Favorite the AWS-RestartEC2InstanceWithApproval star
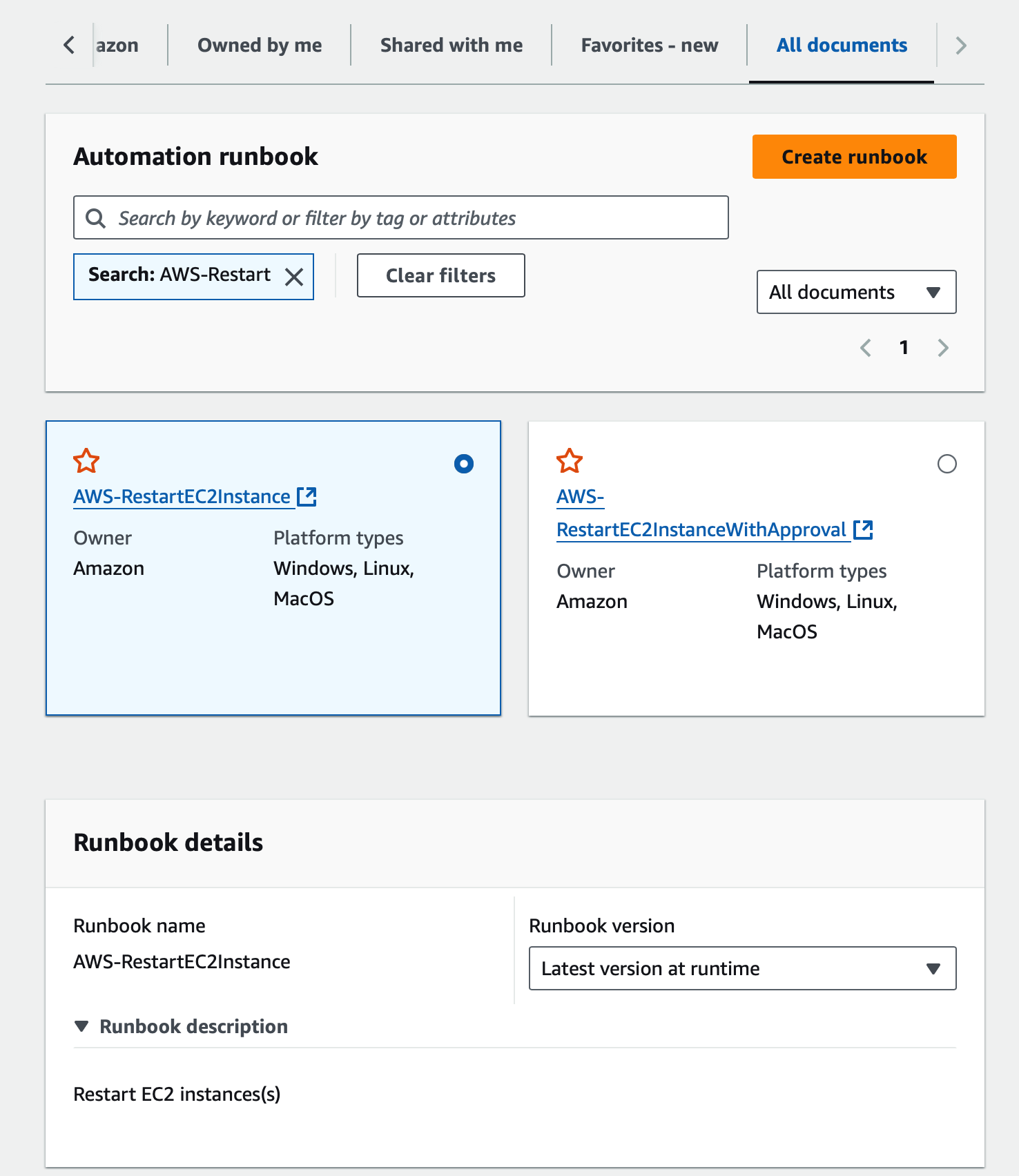Image resolution: width=1019 pixels, height=1176 pixels. (x=570, y=461)
